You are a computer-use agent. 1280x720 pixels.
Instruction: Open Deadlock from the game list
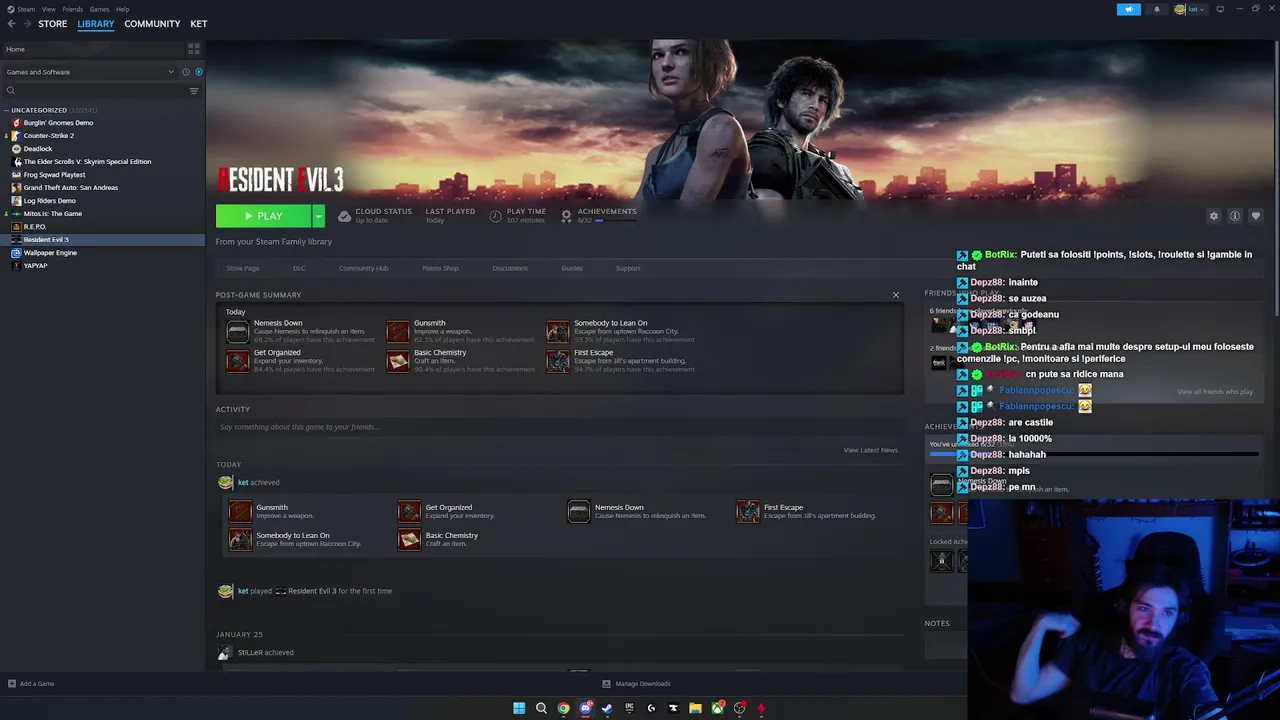coord(37,148)
